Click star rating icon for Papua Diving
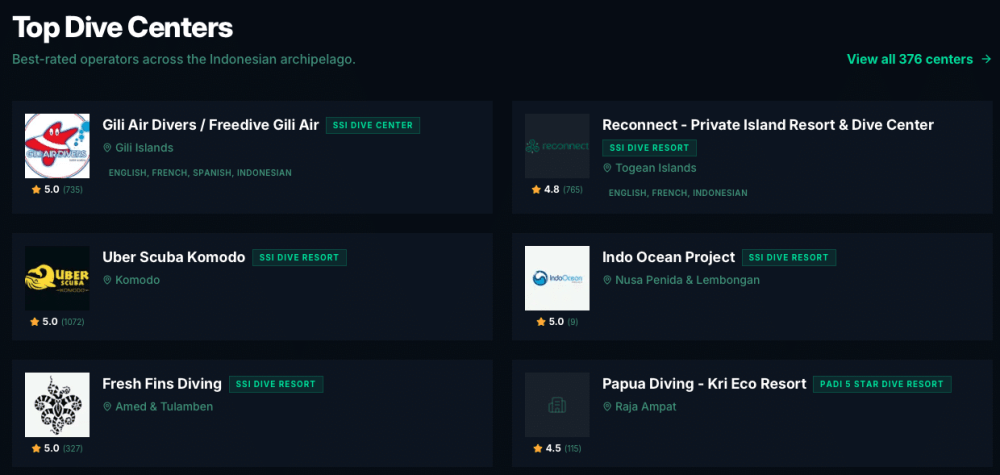This screenshot has height=475, width=1000. pos(538,448)
